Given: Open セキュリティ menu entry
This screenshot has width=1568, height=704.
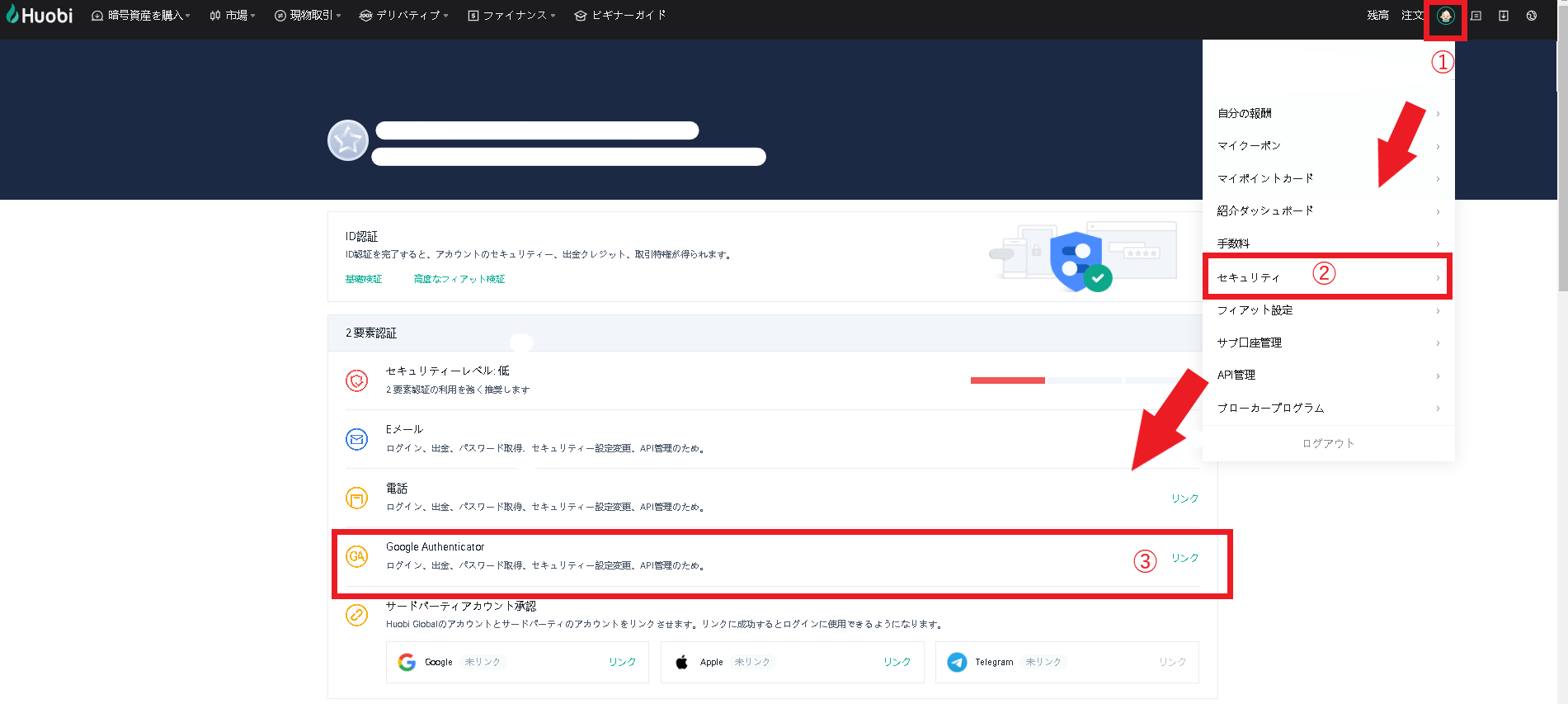Looking at the screenshot, I should pyautogui.click(x=1328, y=277).
